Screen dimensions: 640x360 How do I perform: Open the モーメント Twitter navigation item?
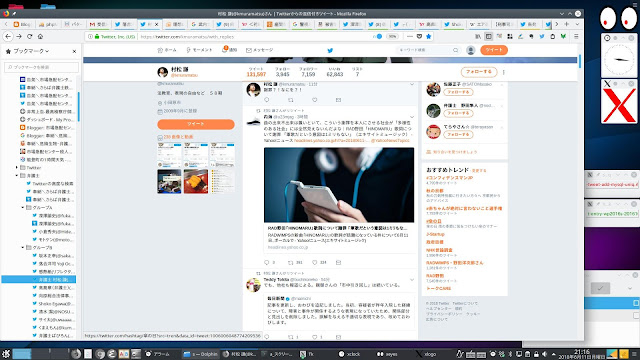coord(199,50)
